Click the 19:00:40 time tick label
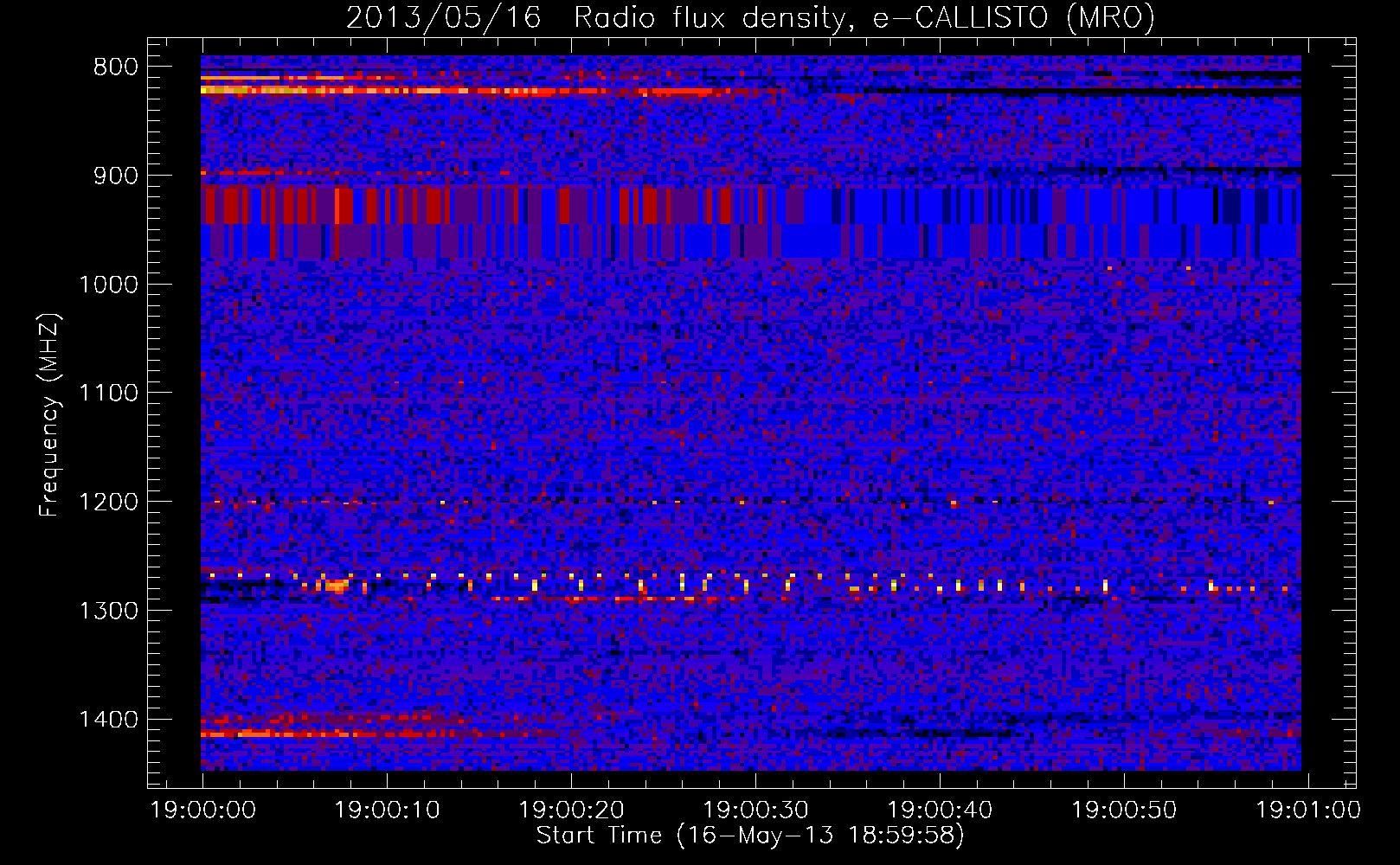 940,811
